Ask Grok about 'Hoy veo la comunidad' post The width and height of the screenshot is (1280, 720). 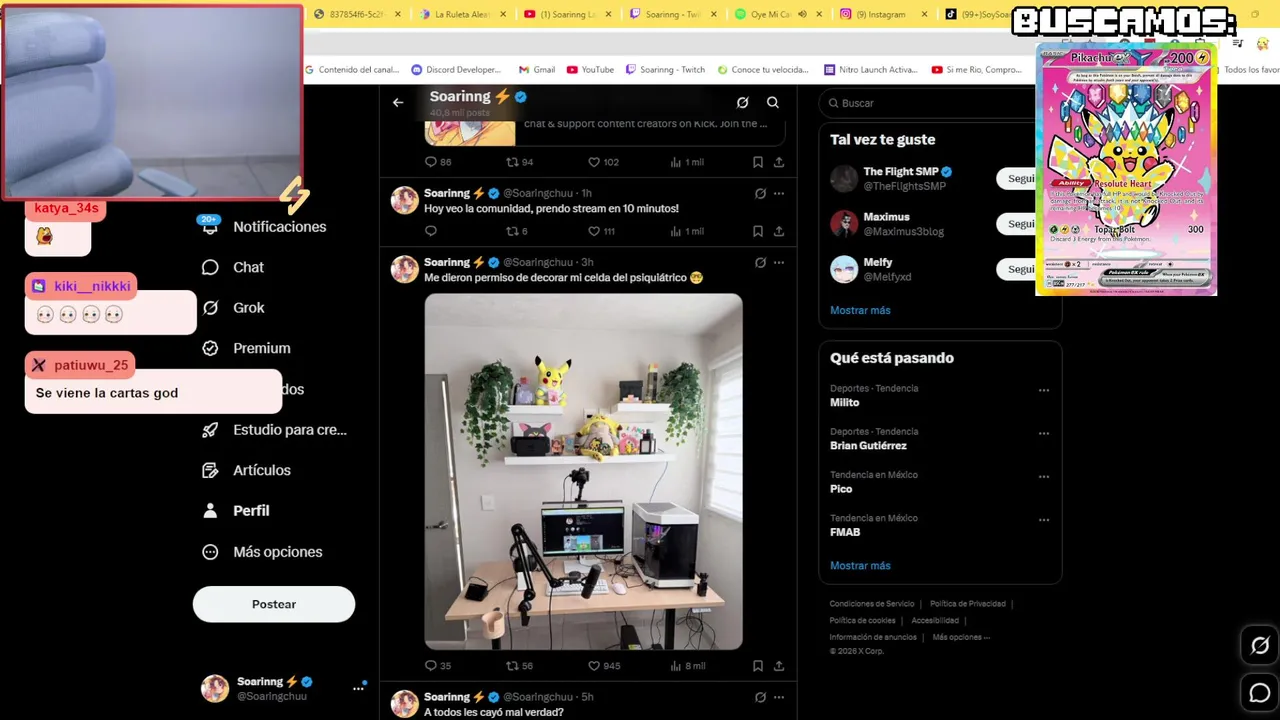(760, 194)
